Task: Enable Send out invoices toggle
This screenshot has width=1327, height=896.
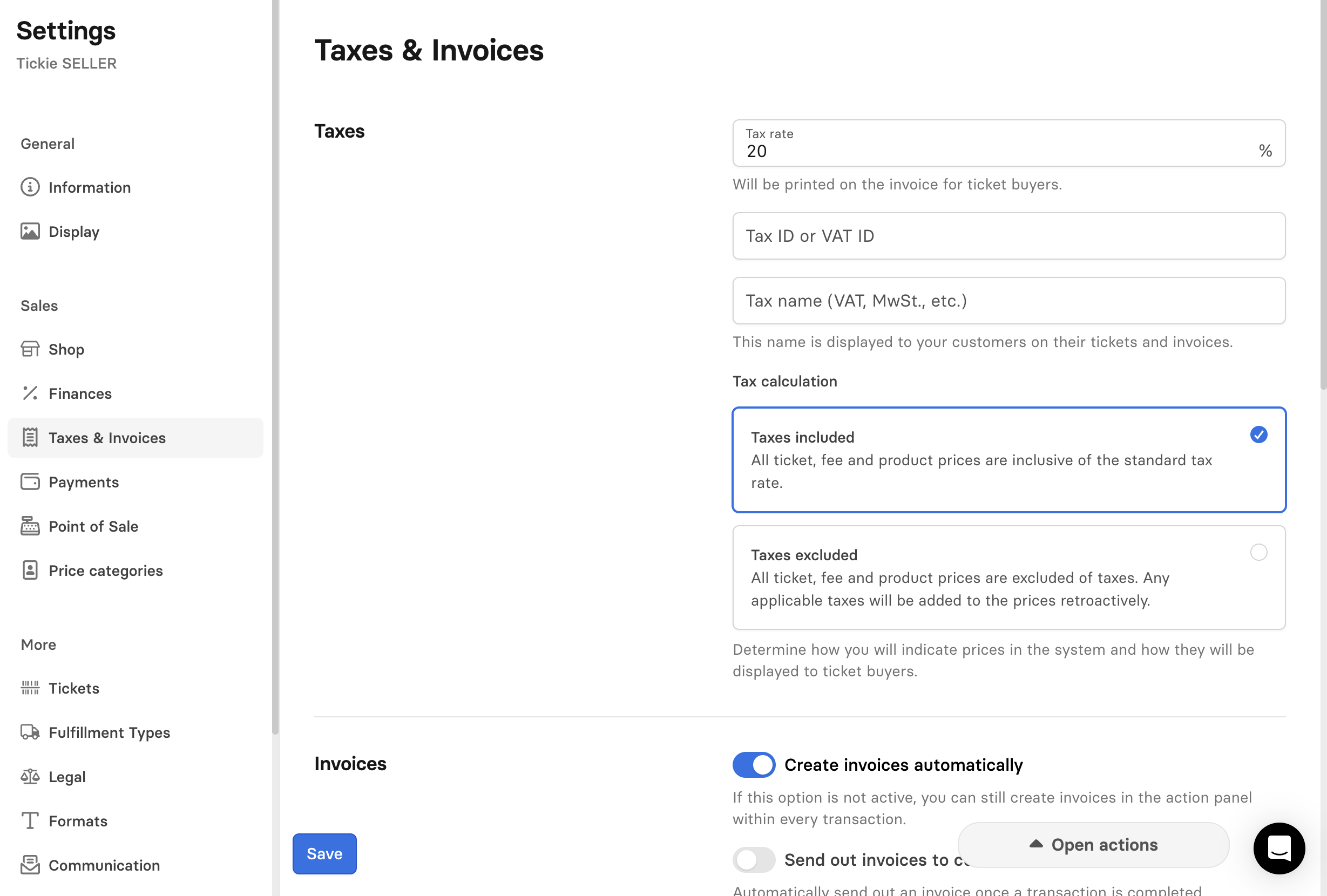Action: (754, 859)
